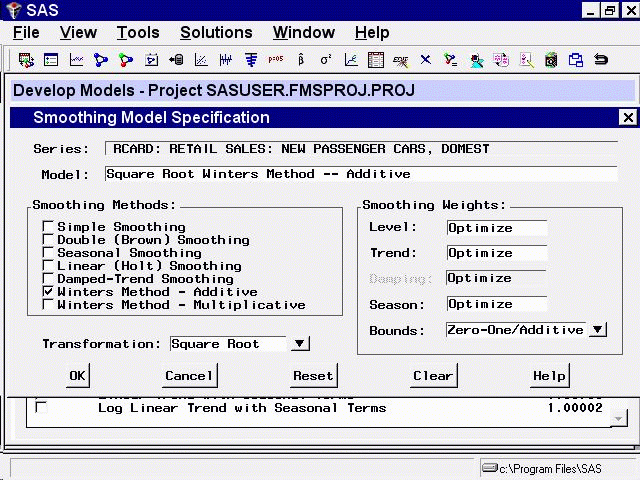
Task: Click the Clear button
Action: 433,376
